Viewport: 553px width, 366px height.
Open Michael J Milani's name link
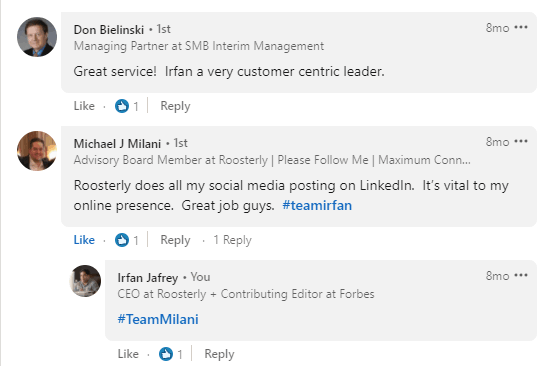pos(117,144)
